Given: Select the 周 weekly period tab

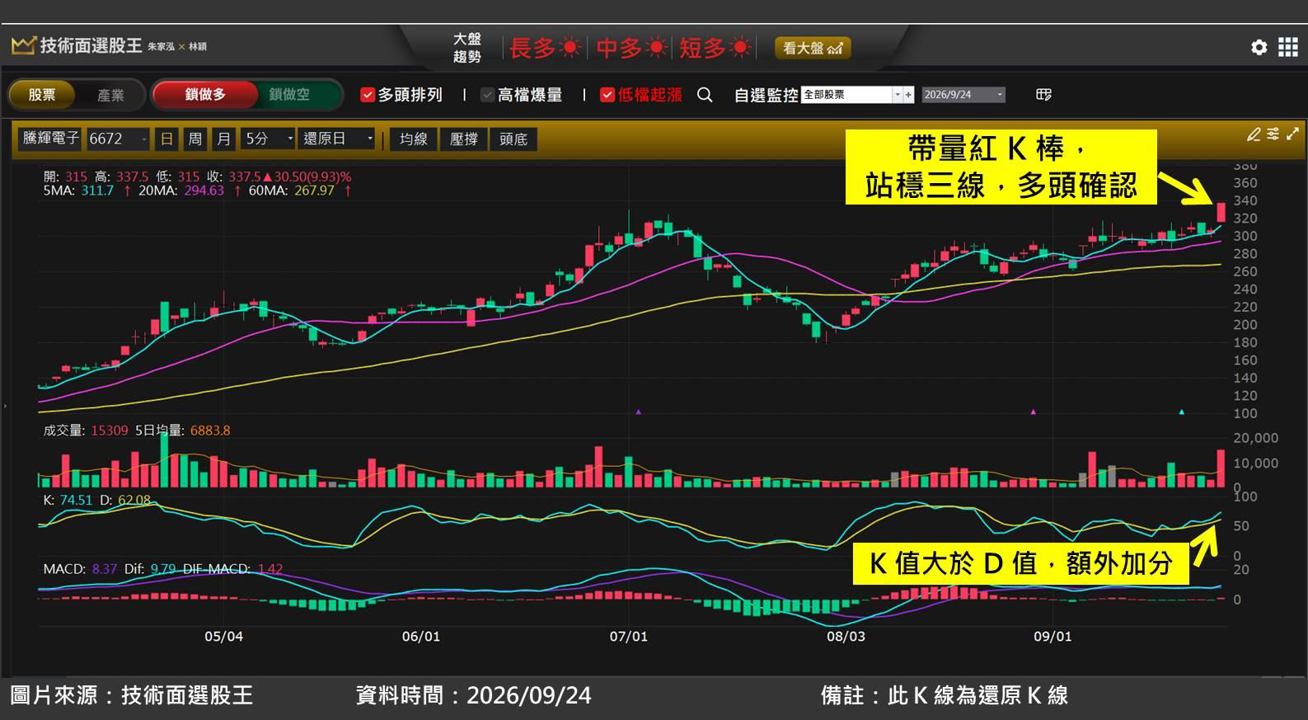Looking at the screenshot, I should coord(195,139).
